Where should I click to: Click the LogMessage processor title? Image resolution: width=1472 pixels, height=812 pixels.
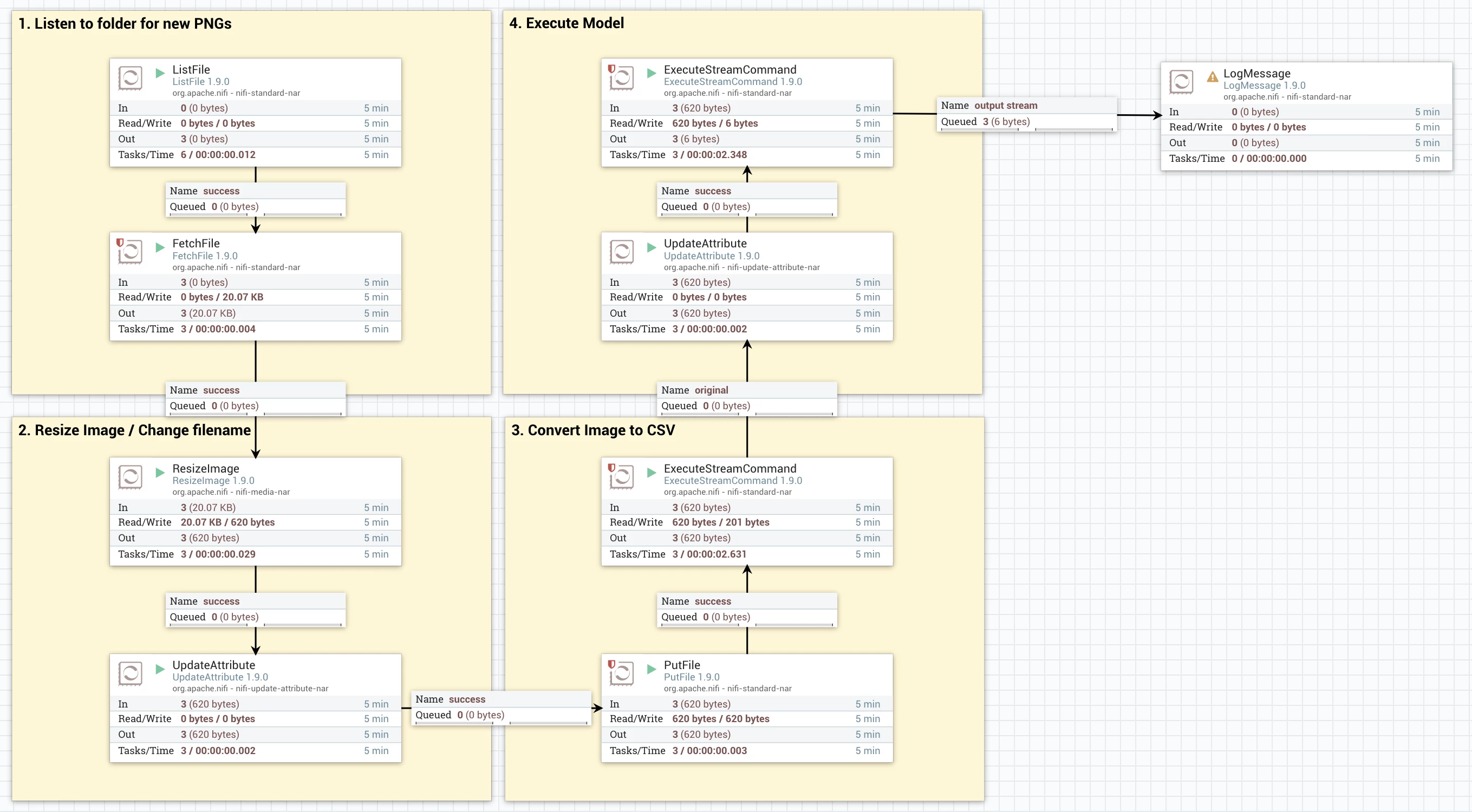1256,73
